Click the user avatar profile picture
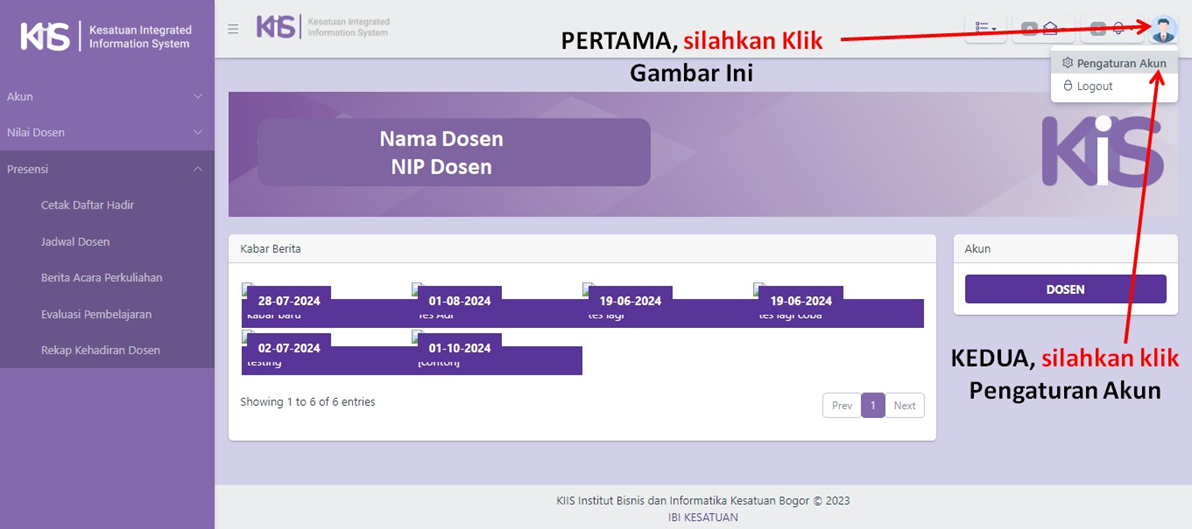Viewport: 1192px width, 529px height. (1163, 29)
